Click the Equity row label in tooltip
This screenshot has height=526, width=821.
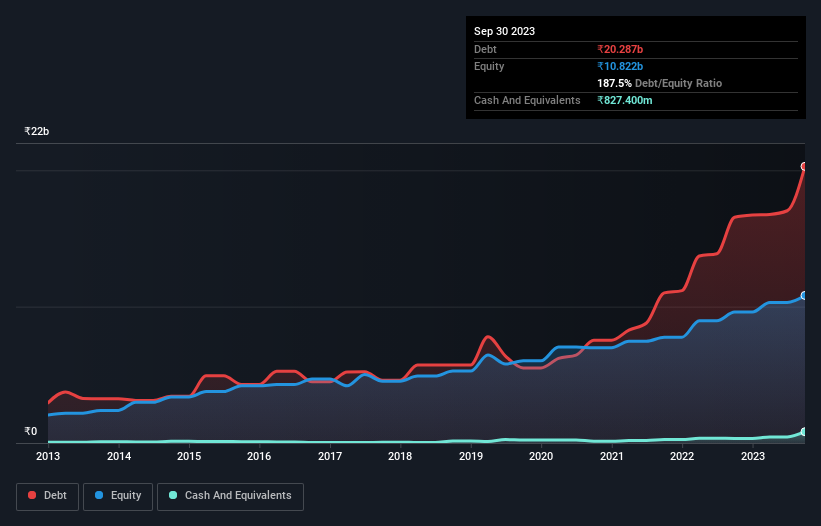(x=489, y=66)
